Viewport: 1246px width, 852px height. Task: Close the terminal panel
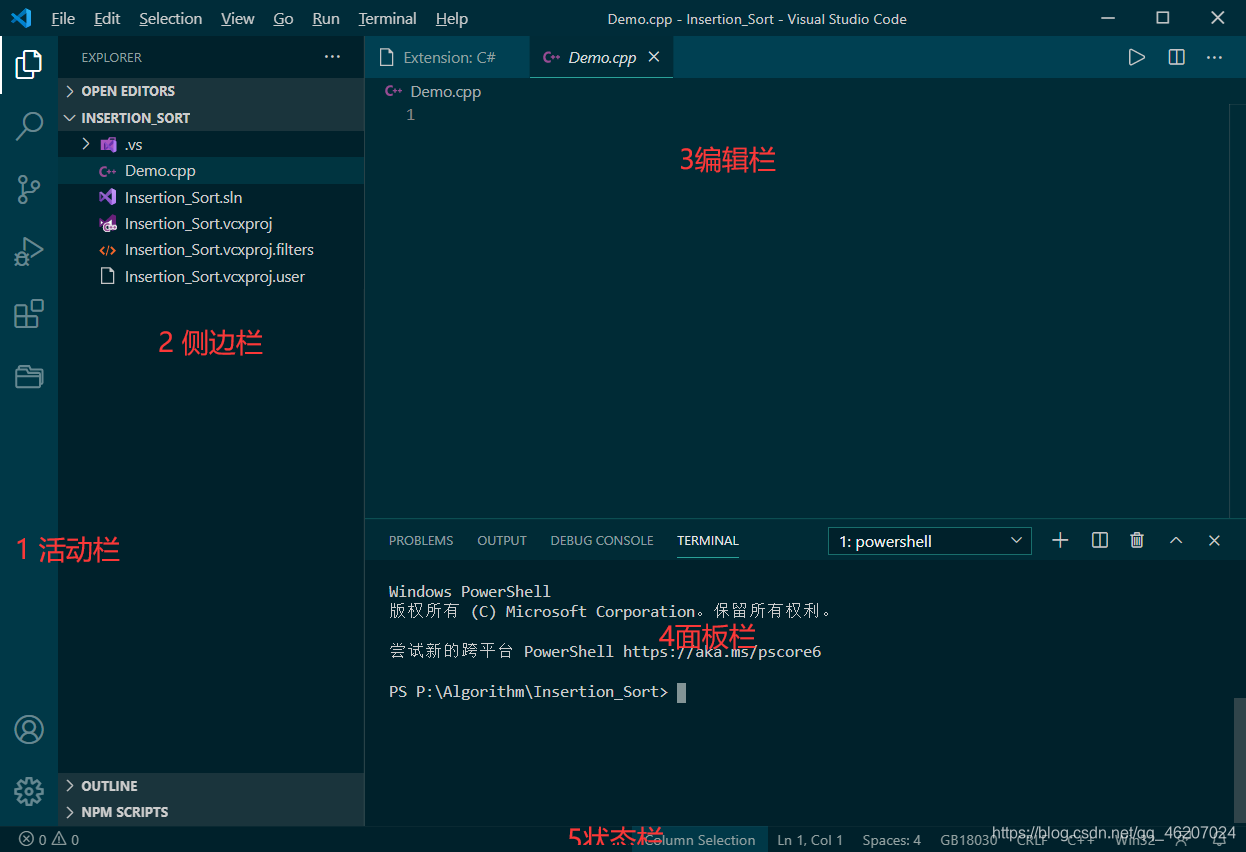pyautogui.click(x=1214, y=540)
